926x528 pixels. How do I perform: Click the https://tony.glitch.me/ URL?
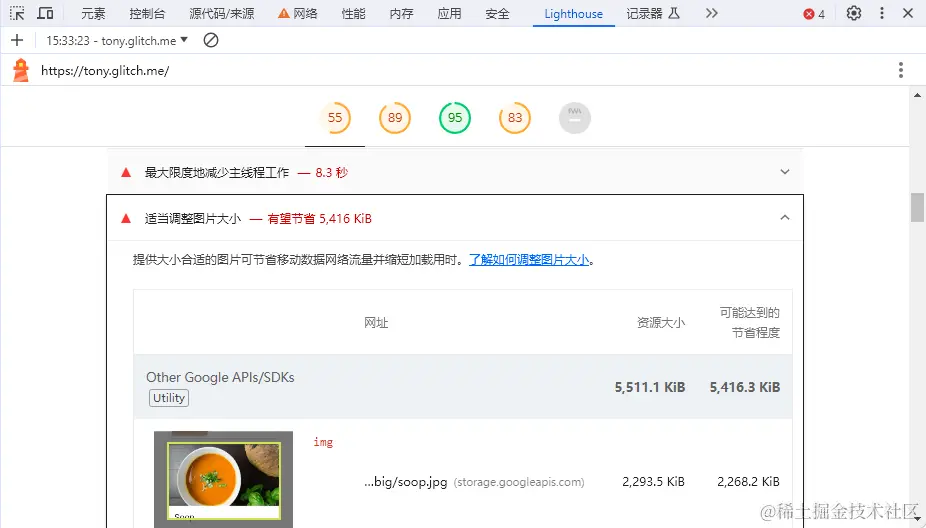tap(105, 71)
